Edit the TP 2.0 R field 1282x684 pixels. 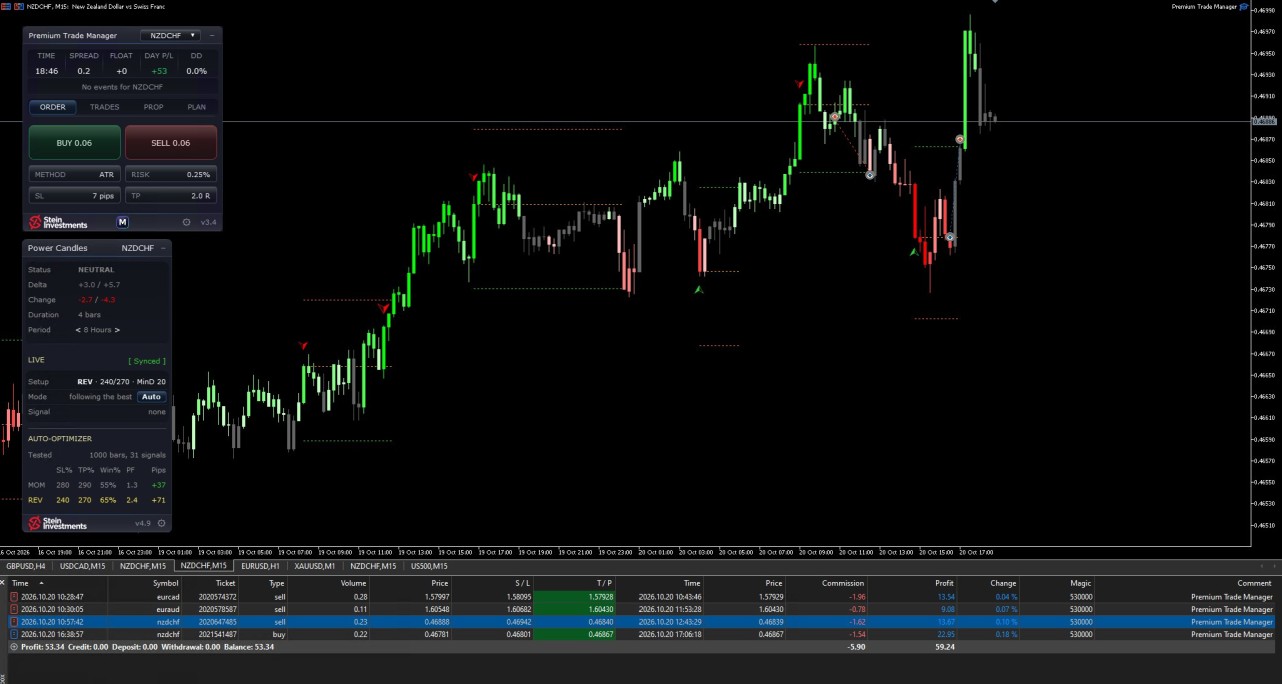[x=170, y=195]
